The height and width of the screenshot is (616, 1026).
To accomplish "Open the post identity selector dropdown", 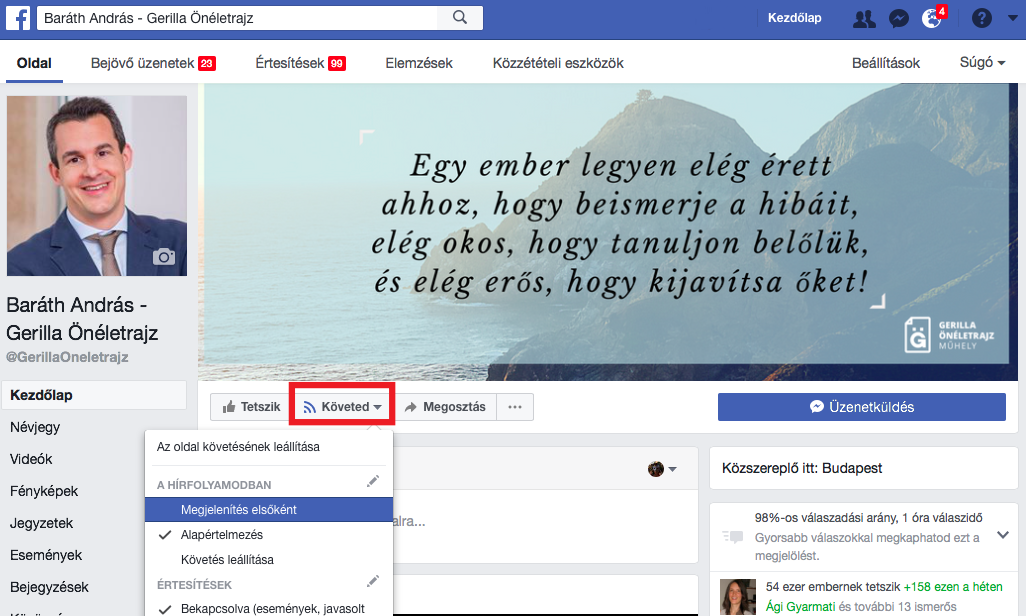I will (x=662, y=469).
